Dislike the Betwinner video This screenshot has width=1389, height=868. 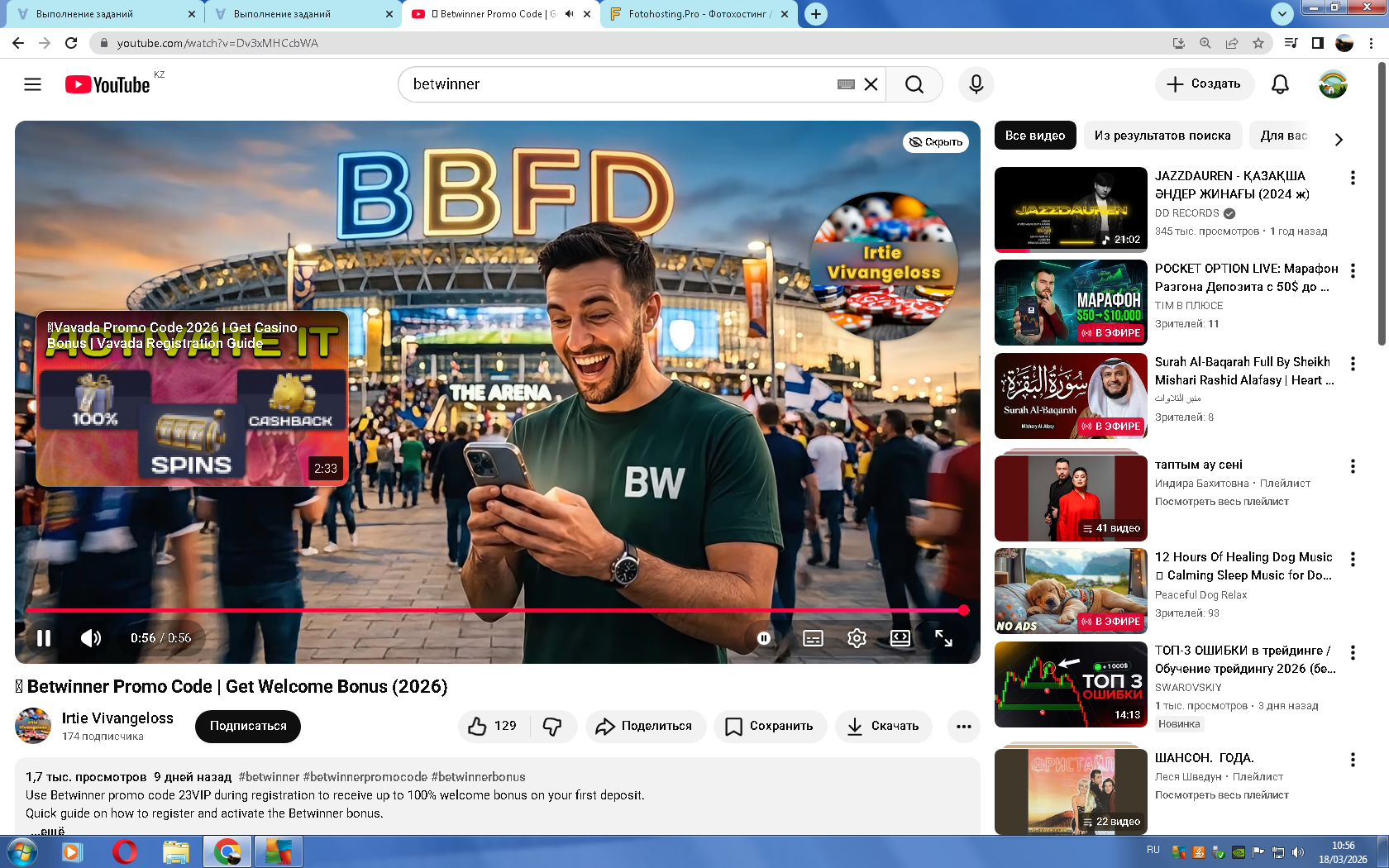pos(552,726)
